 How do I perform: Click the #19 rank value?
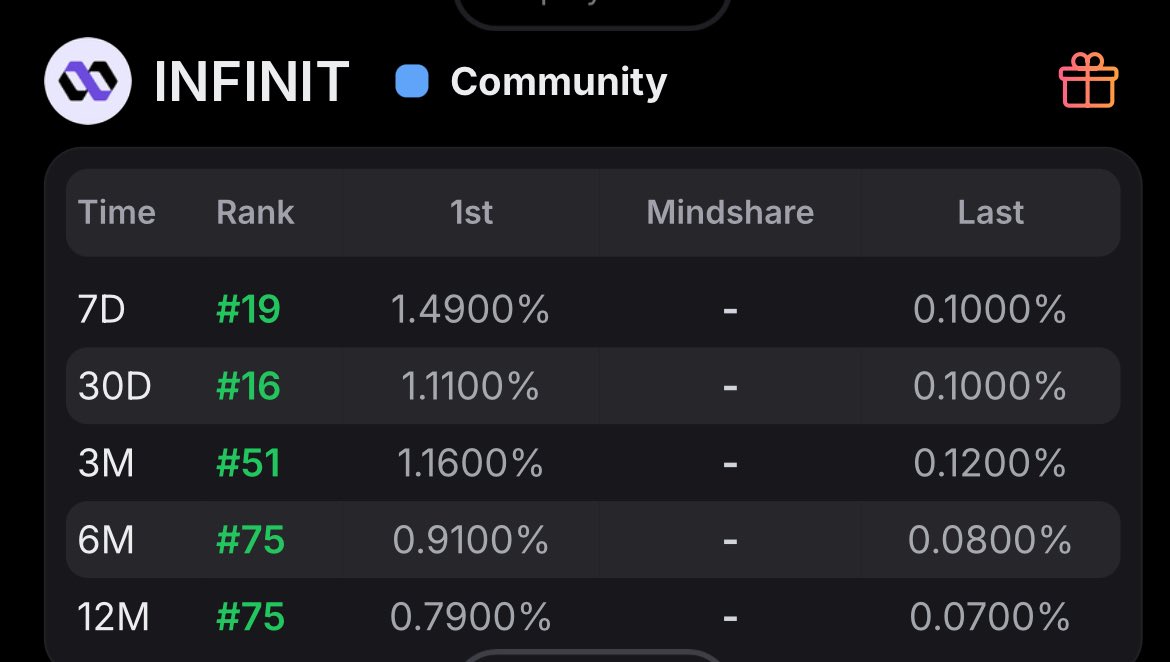[248, 309]
